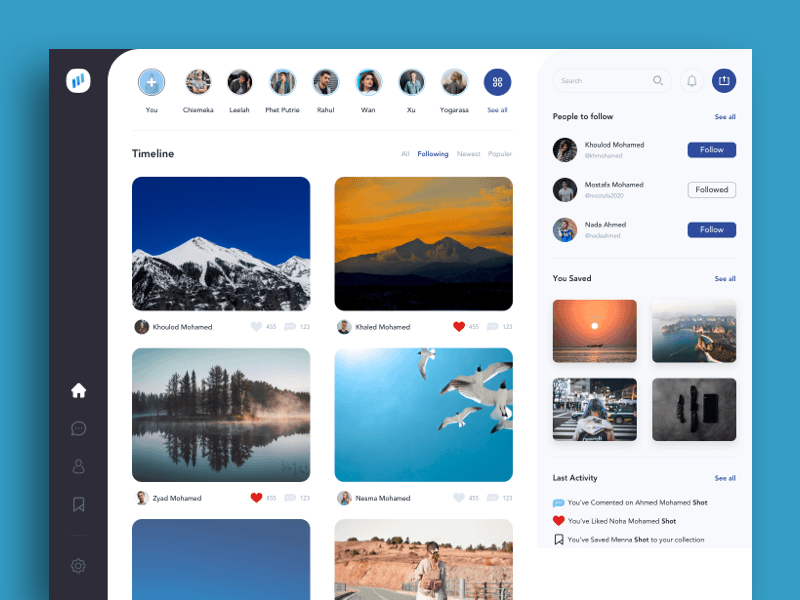The width and height of the screenshot is (800, 600).
Task: Open the liked Noha Mohamed Shot activity
Action: (615, 521)
